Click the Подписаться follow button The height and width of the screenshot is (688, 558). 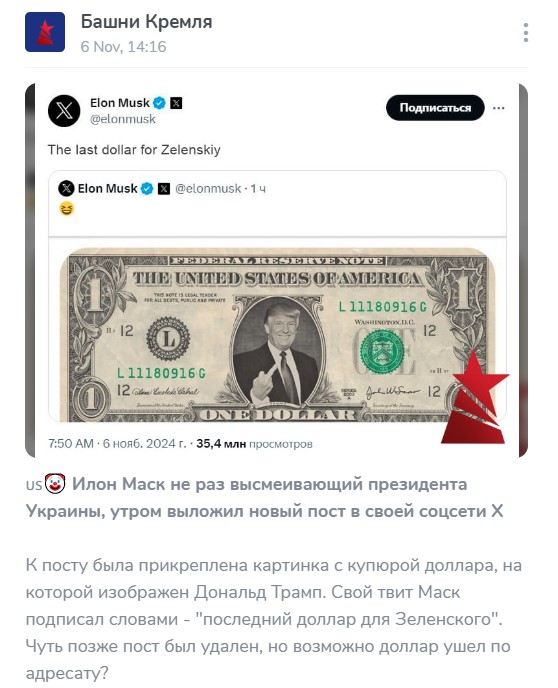click(x=435, y=108)
